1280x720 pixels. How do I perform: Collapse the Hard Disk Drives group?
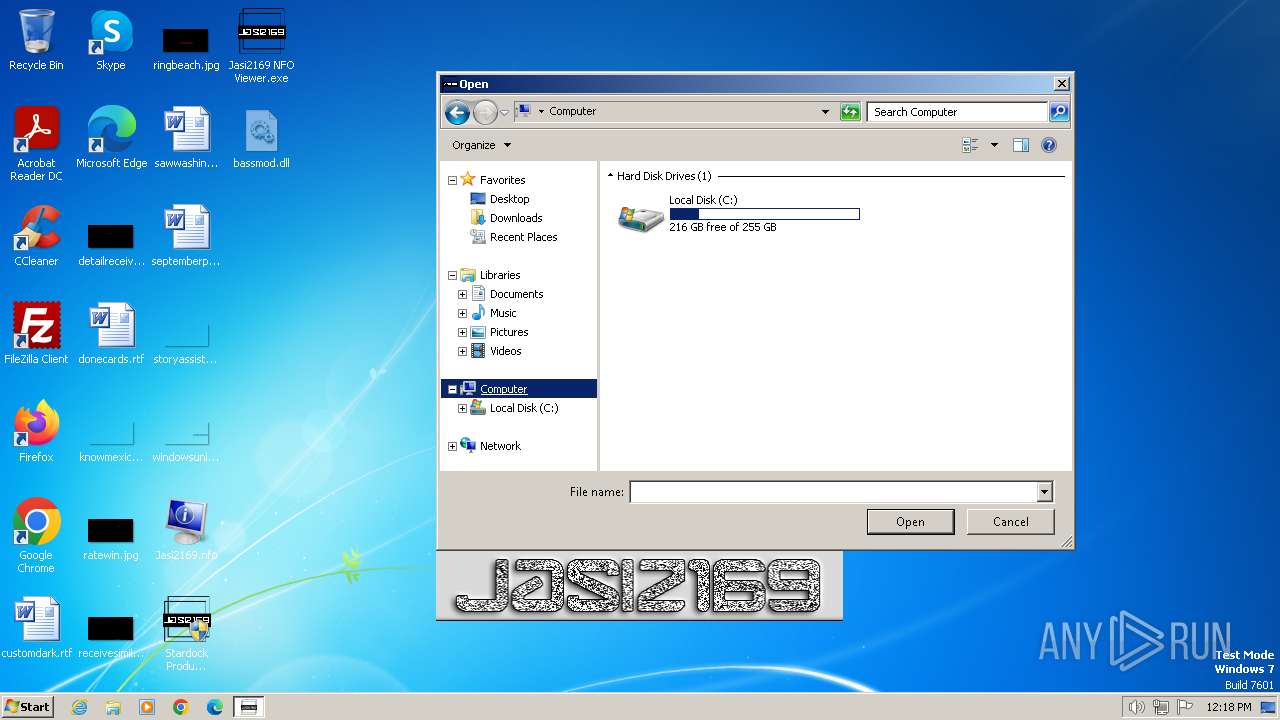pos(610,176)
